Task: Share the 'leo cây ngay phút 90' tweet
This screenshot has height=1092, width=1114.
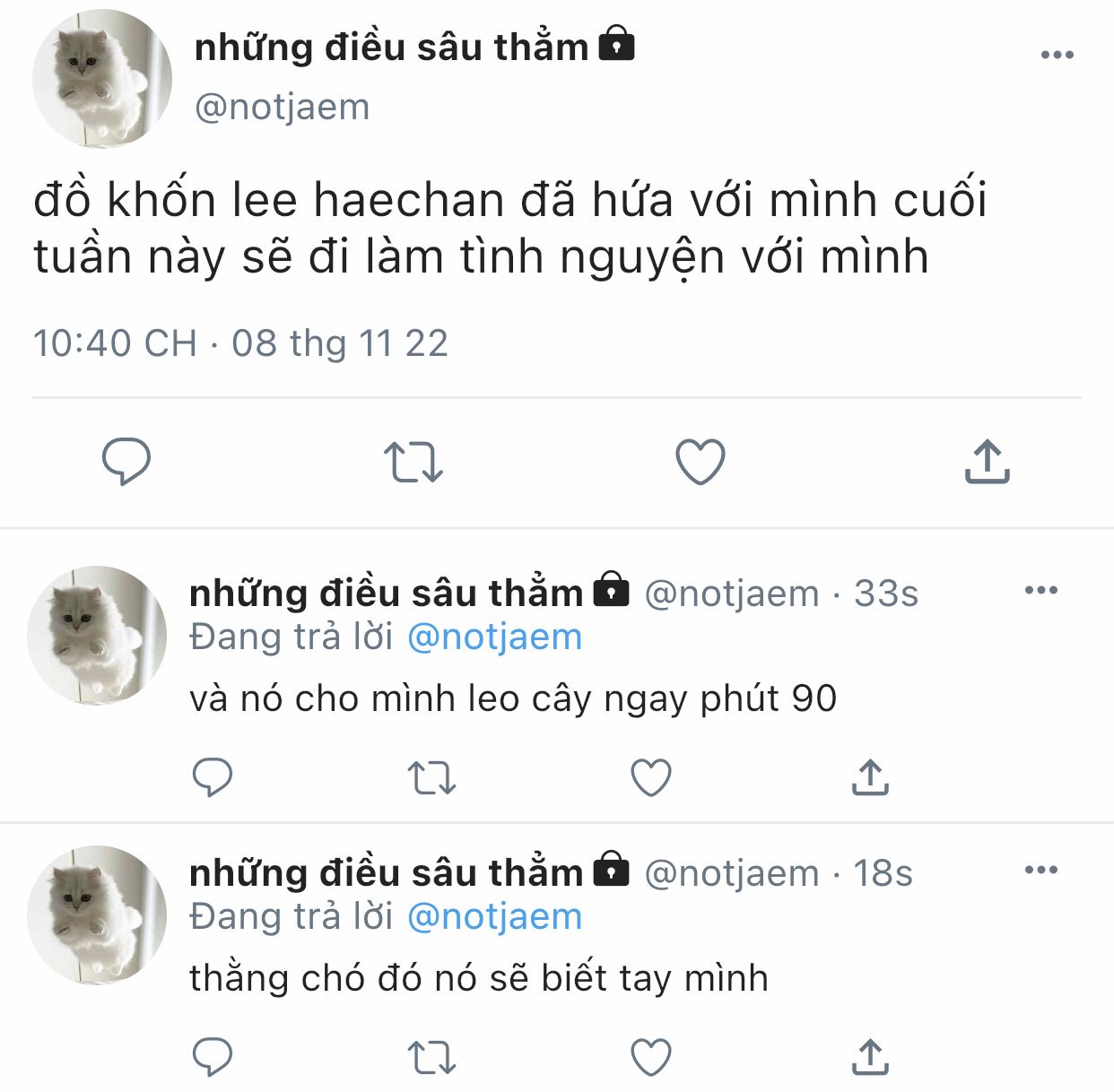Action: pyautogui.click(x=870, y=776)
